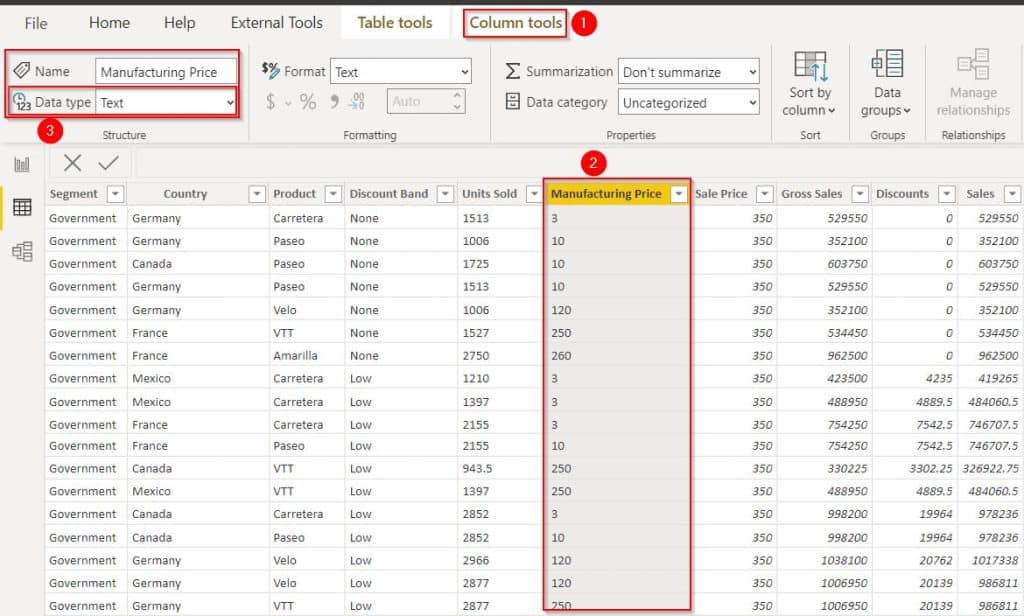Click the Manufacturing Price cell 260
1024x616 pixels.
(x=561, y=356)
